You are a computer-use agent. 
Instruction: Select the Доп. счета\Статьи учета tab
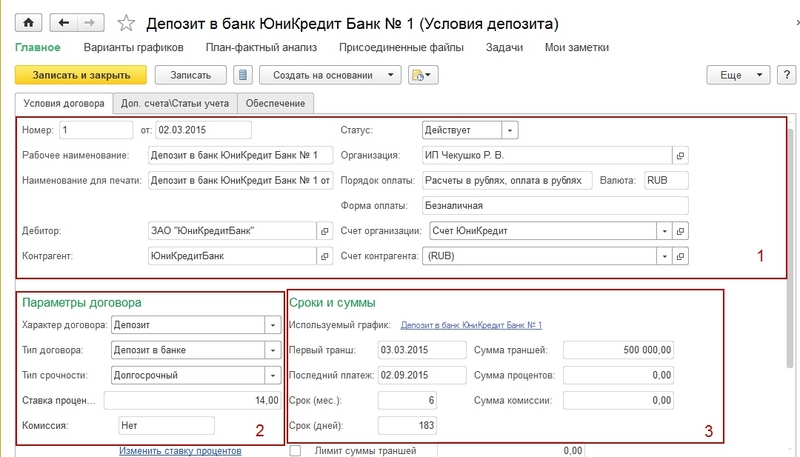tap(175, 103)
